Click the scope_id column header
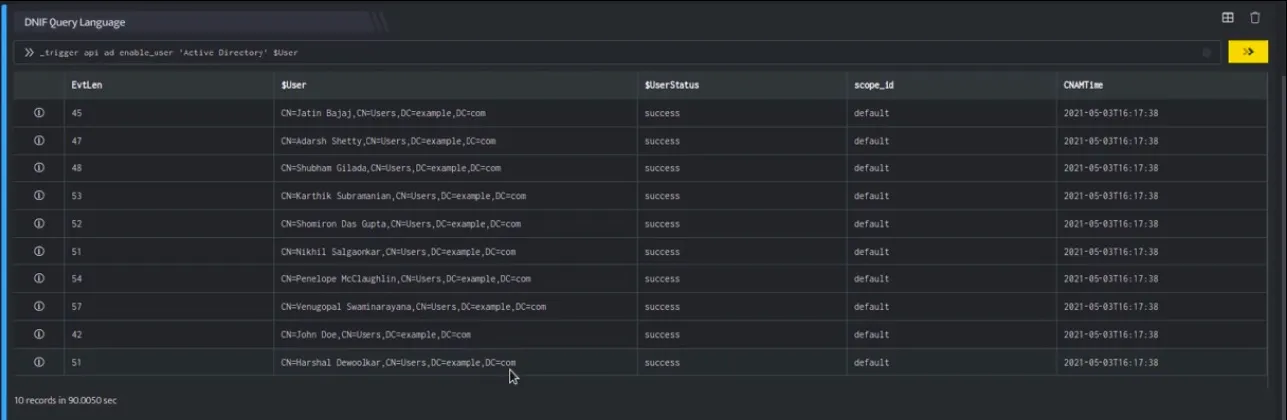Image resolution: width=1287 pixels, height=420 pixels. (x=874, y=85)
